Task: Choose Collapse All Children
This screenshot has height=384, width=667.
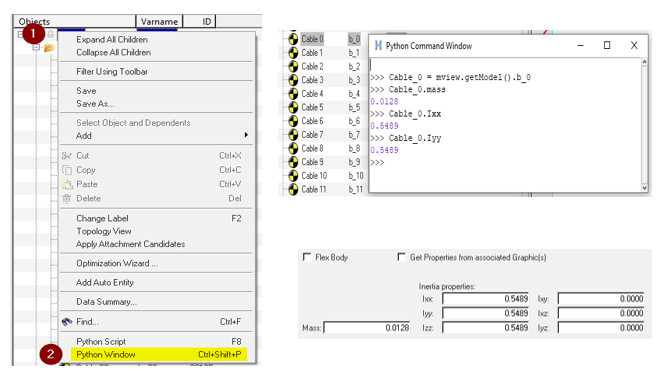Action: click(114, 52)
